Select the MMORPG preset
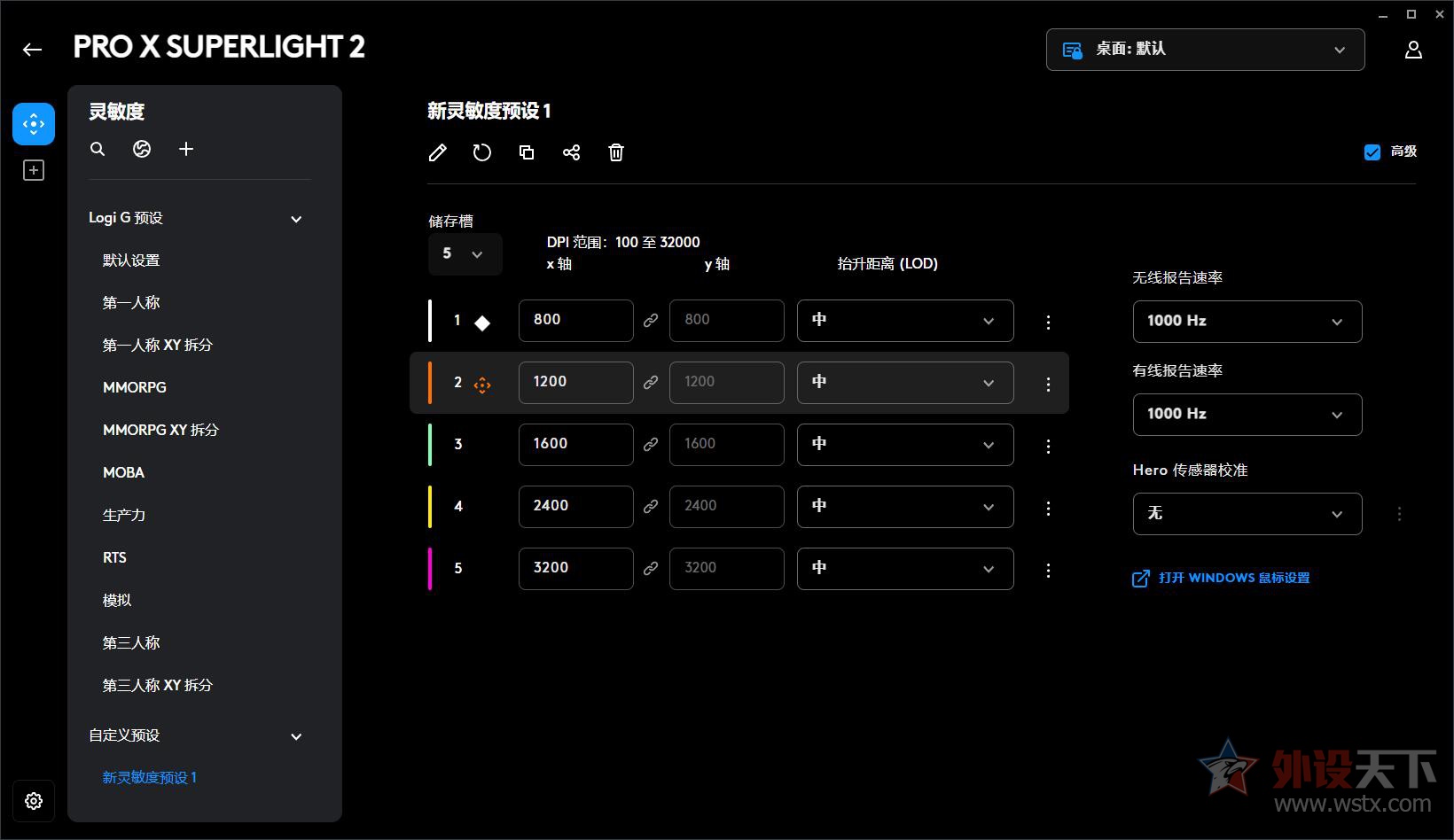 tap(135, 388)
